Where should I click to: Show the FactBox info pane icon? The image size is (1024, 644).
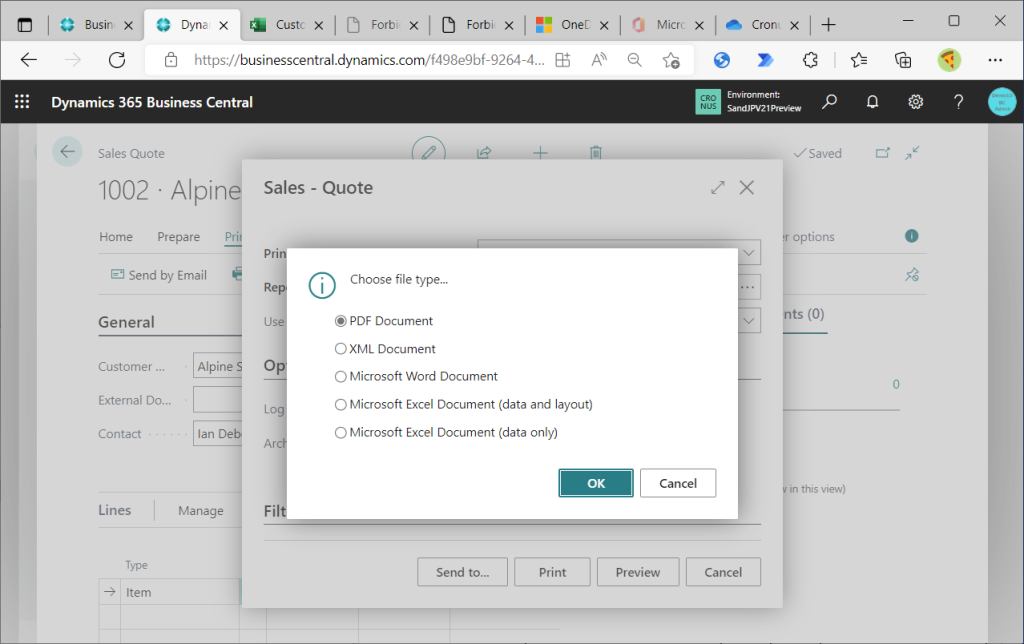point(912,236)
